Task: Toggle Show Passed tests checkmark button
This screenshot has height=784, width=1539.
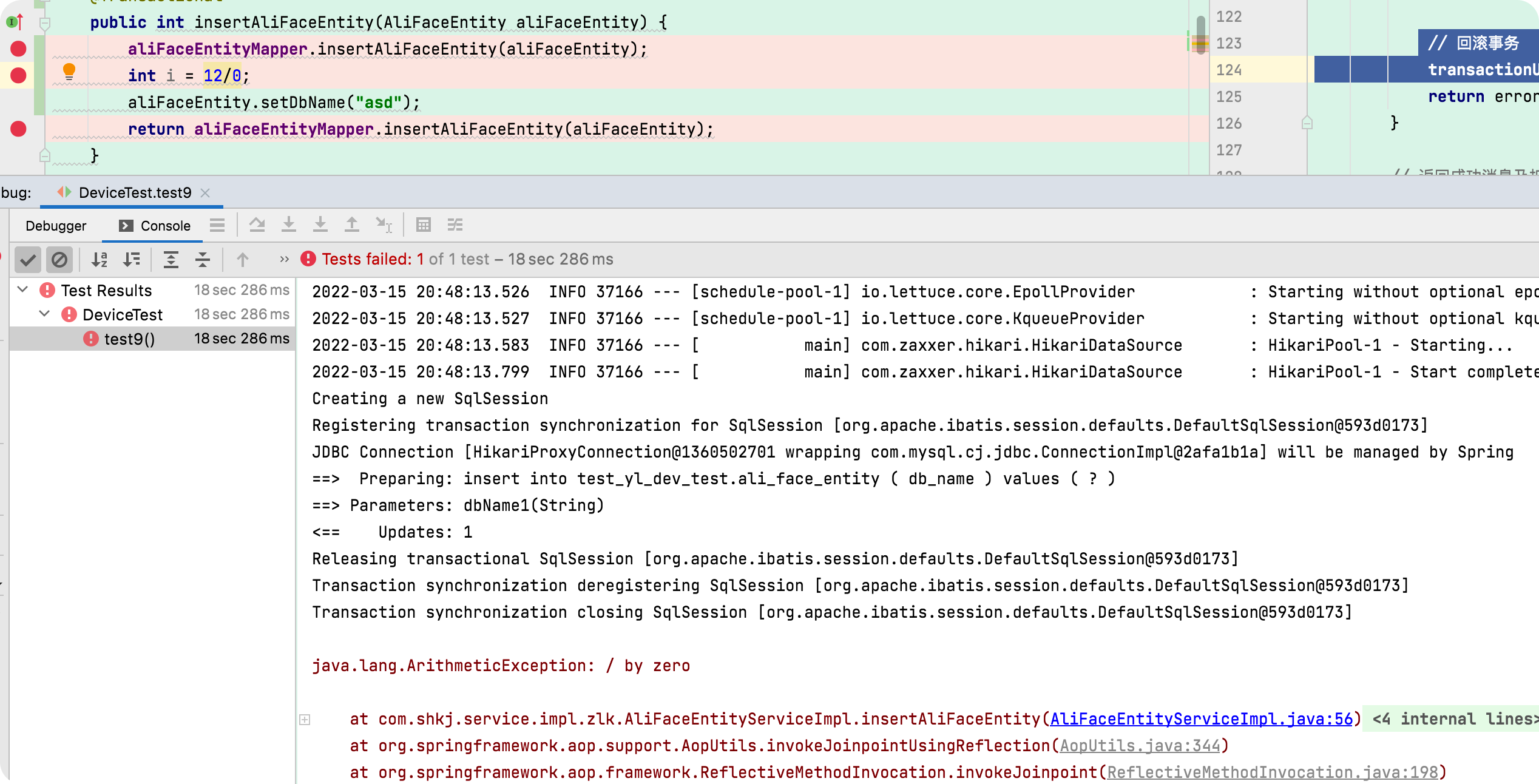Action: coord(28,260)
